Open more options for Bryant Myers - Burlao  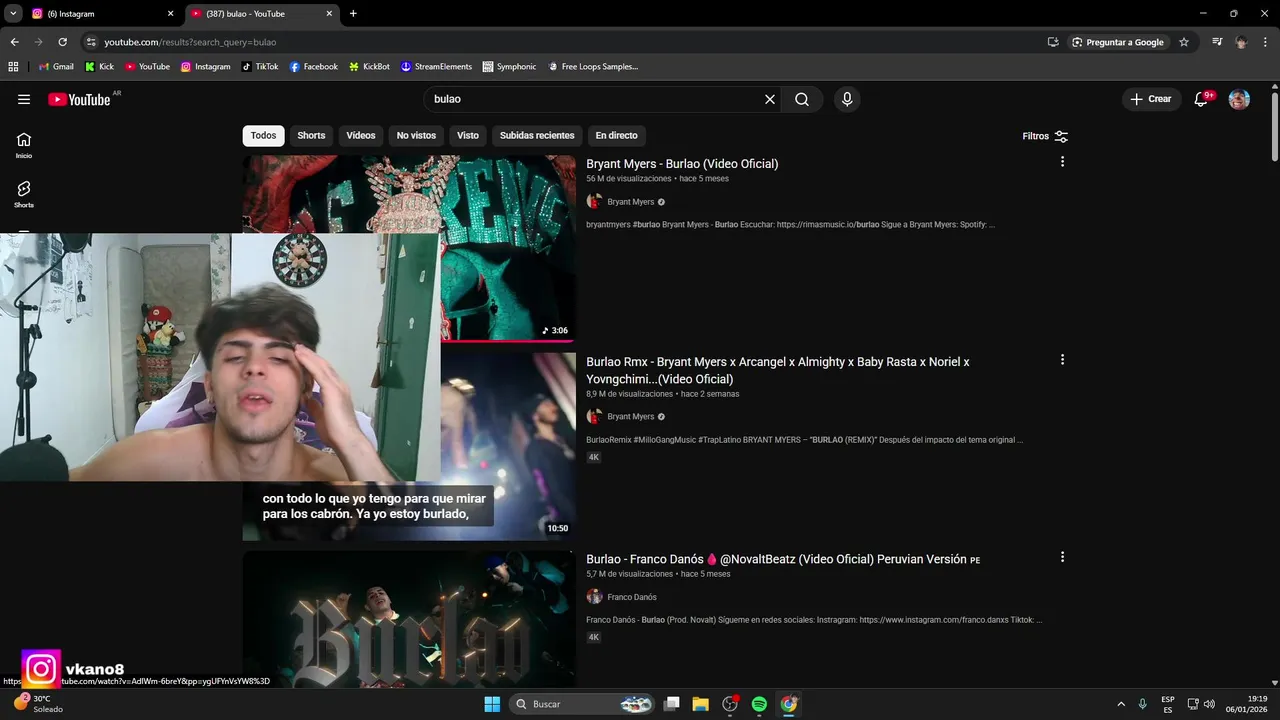click(1062, 161)
